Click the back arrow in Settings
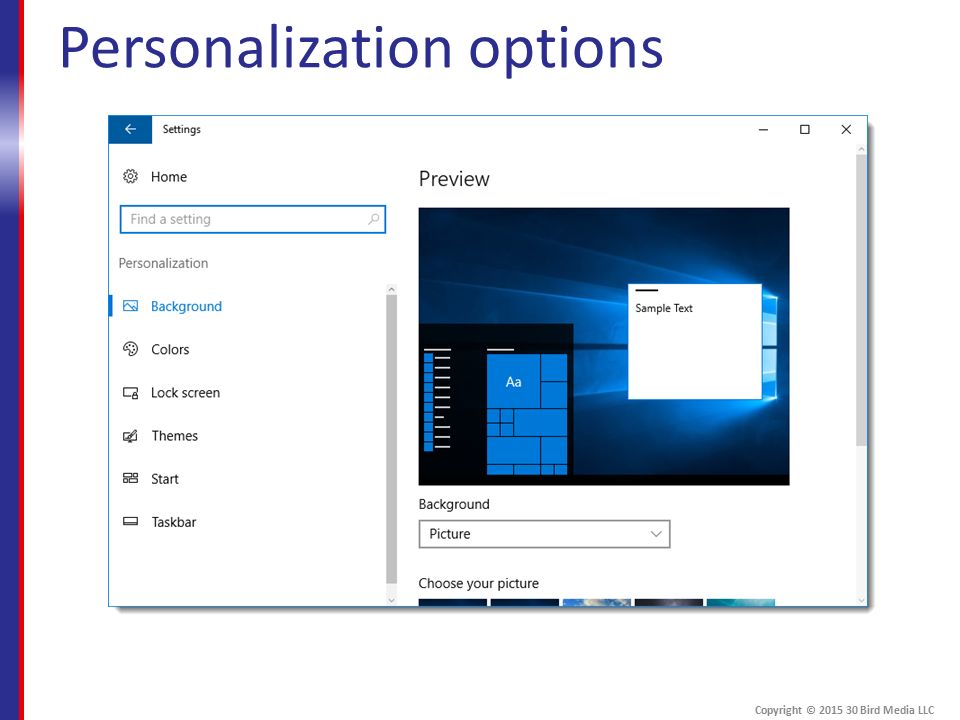Image resolution: width=960 pixels, height=720 pixels. coord(130,129)
